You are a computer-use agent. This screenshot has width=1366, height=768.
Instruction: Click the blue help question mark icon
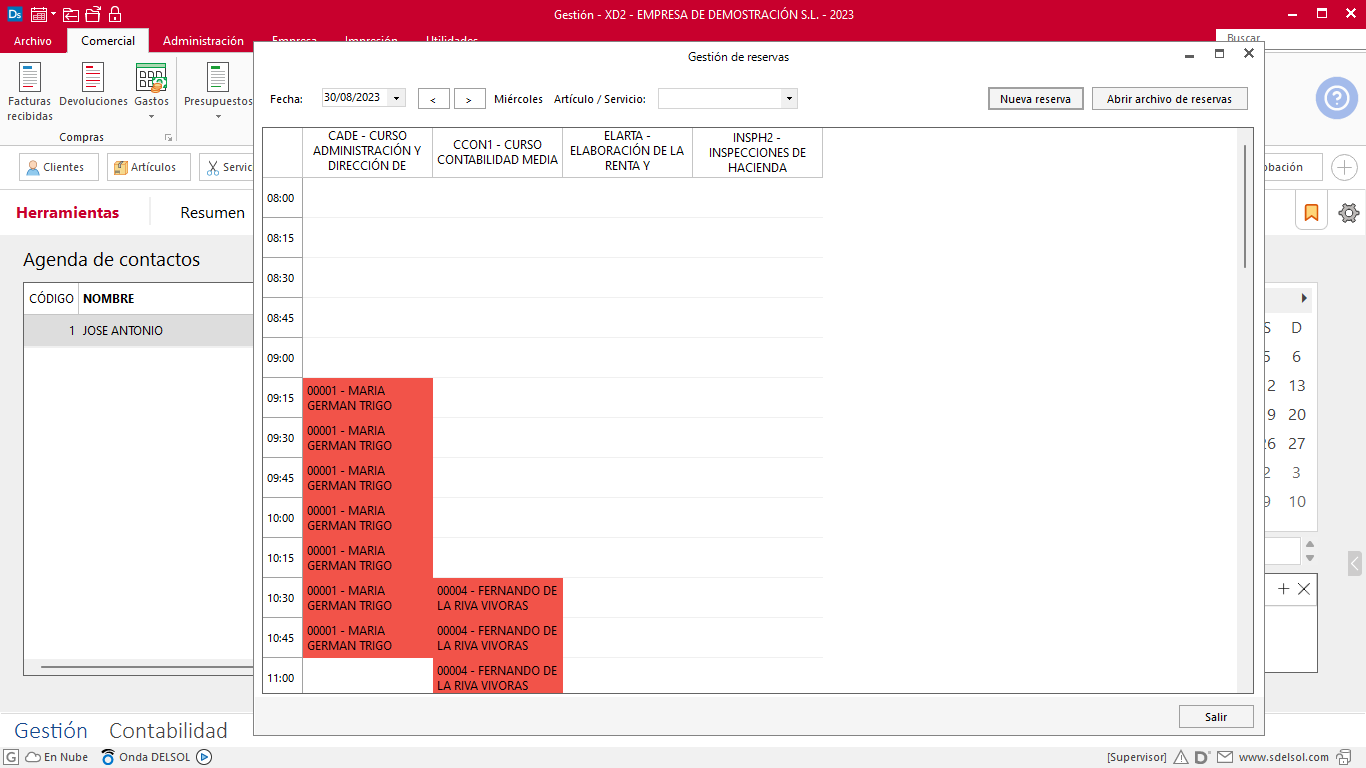coord(1336,98)
